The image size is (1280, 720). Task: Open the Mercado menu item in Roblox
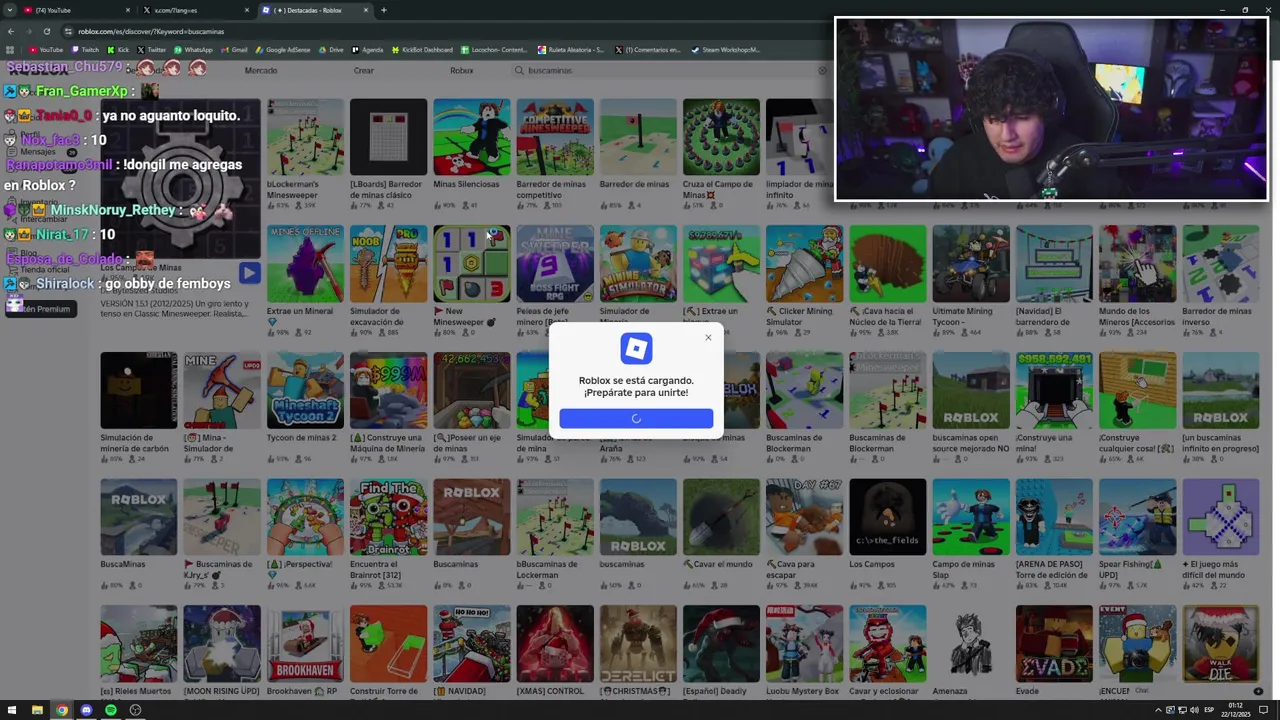261,70
